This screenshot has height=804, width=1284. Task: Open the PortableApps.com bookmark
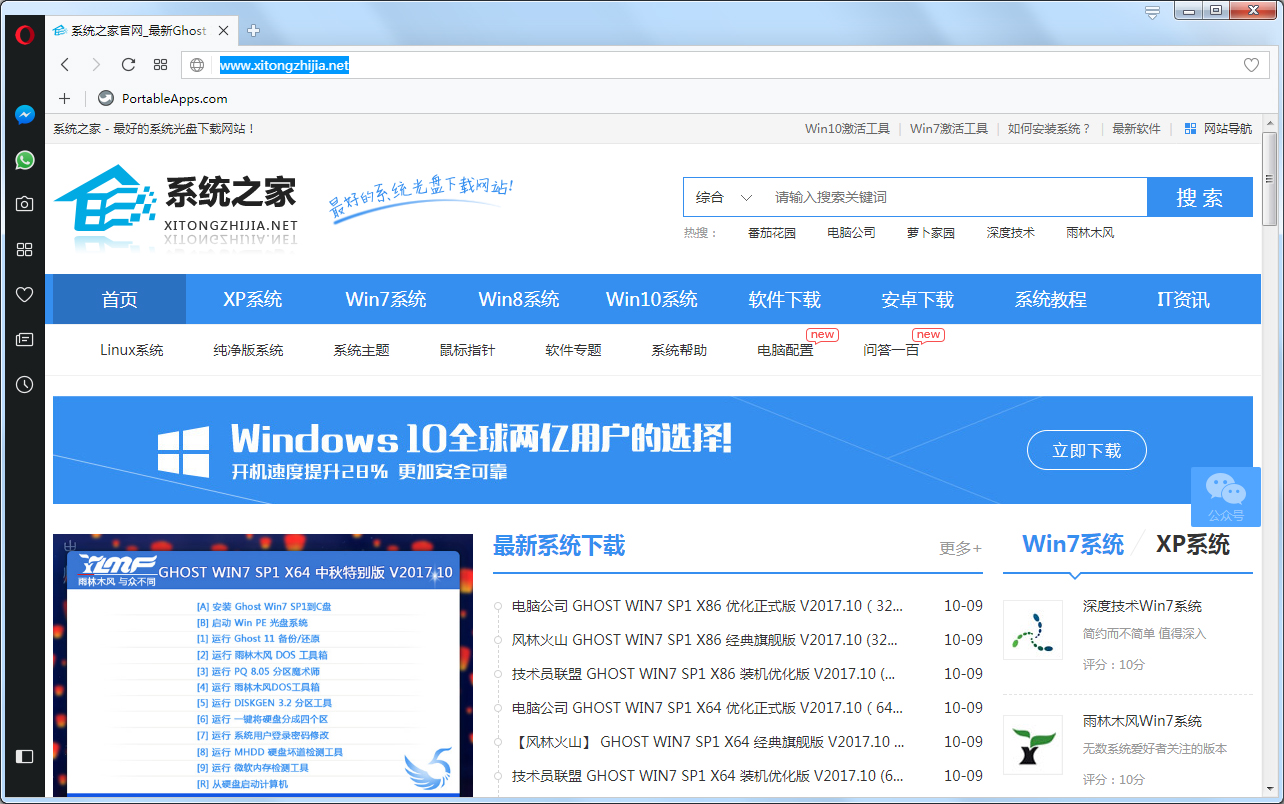(163, 98)
